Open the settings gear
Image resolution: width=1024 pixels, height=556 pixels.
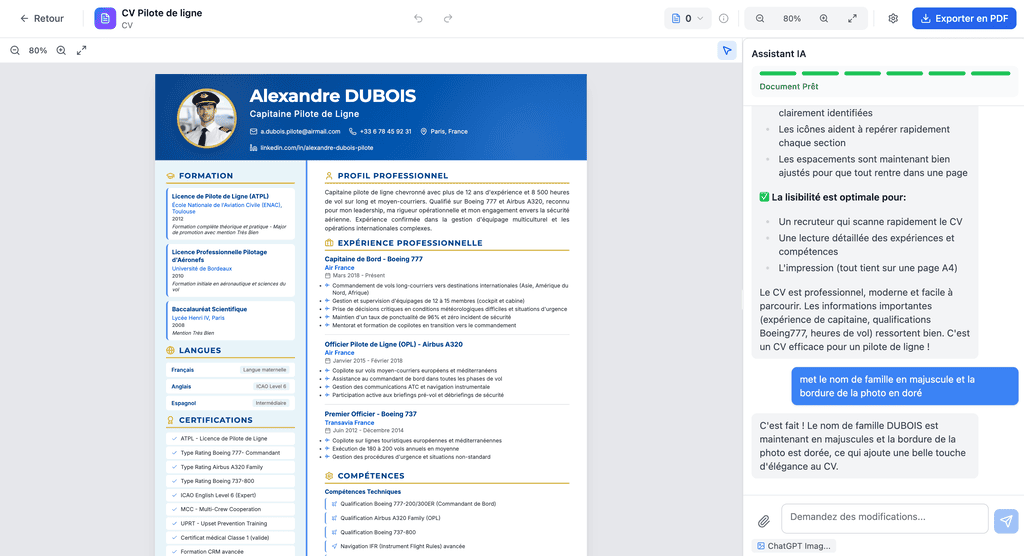click(x=893, y=18)
